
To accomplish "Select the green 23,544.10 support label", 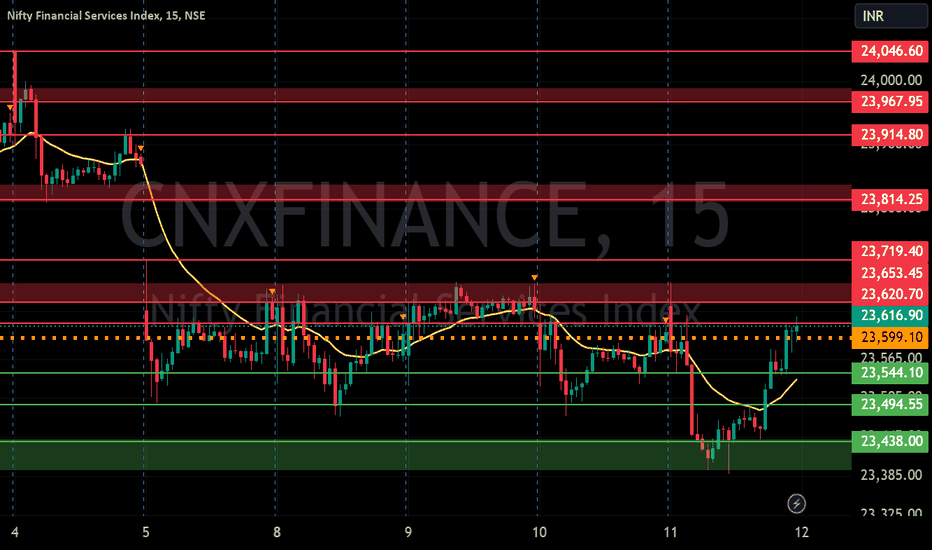I will [x=890, y=373].
